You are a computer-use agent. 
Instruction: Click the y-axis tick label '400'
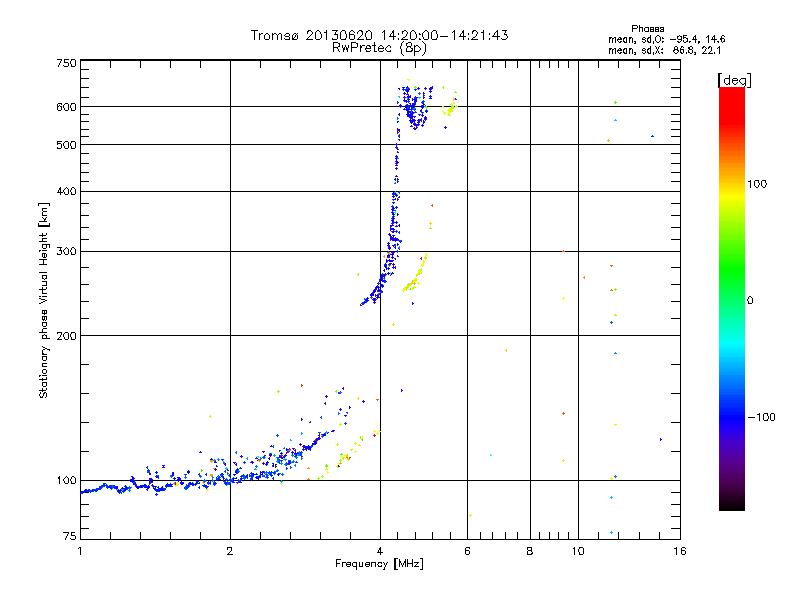pos(66,191)
